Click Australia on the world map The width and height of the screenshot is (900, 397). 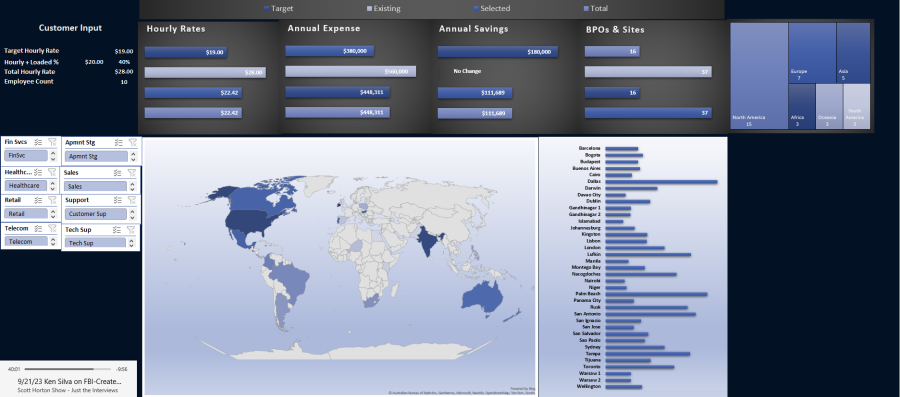483,297
